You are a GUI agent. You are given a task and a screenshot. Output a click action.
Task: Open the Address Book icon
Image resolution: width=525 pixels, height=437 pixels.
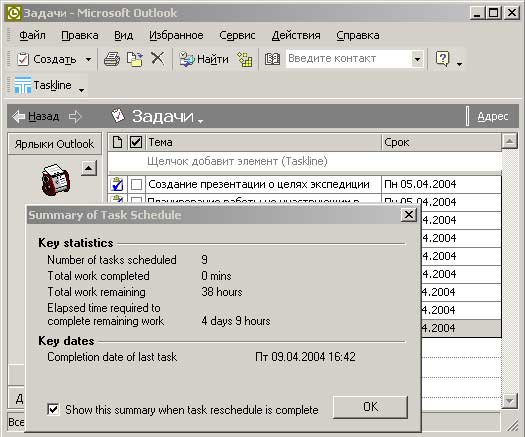point(272,59)
